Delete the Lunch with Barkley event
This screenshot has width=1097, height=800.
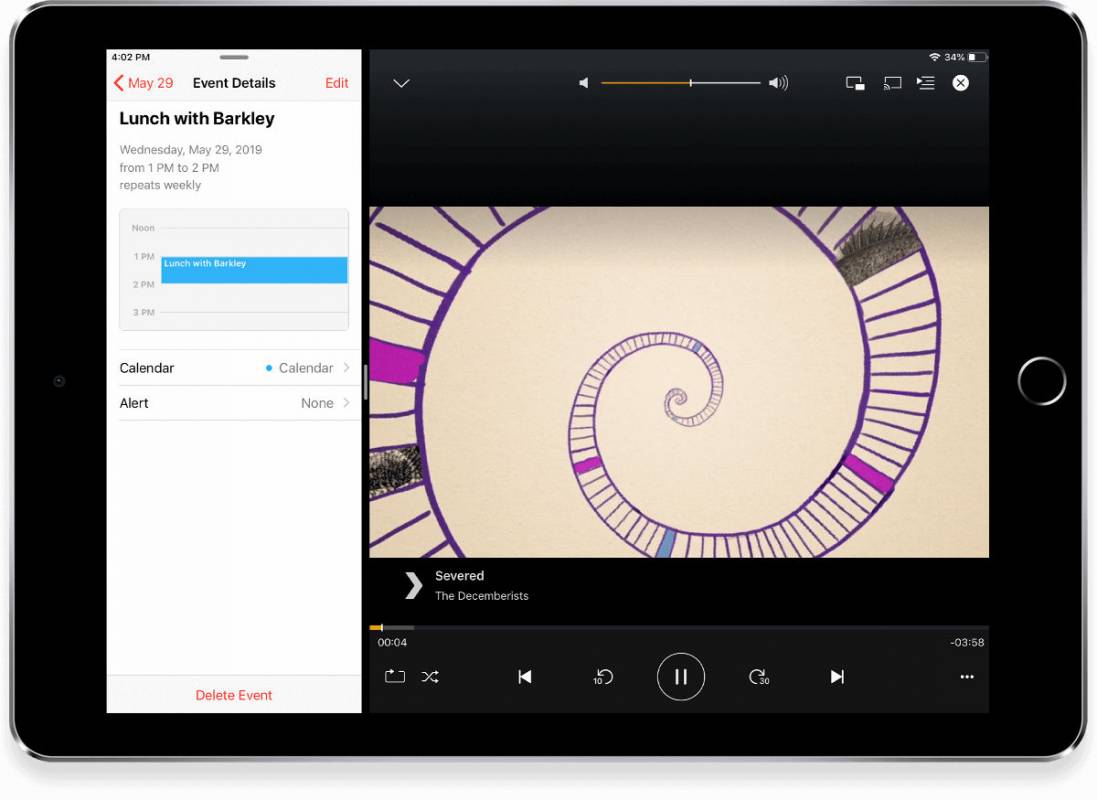coord(233,695)
